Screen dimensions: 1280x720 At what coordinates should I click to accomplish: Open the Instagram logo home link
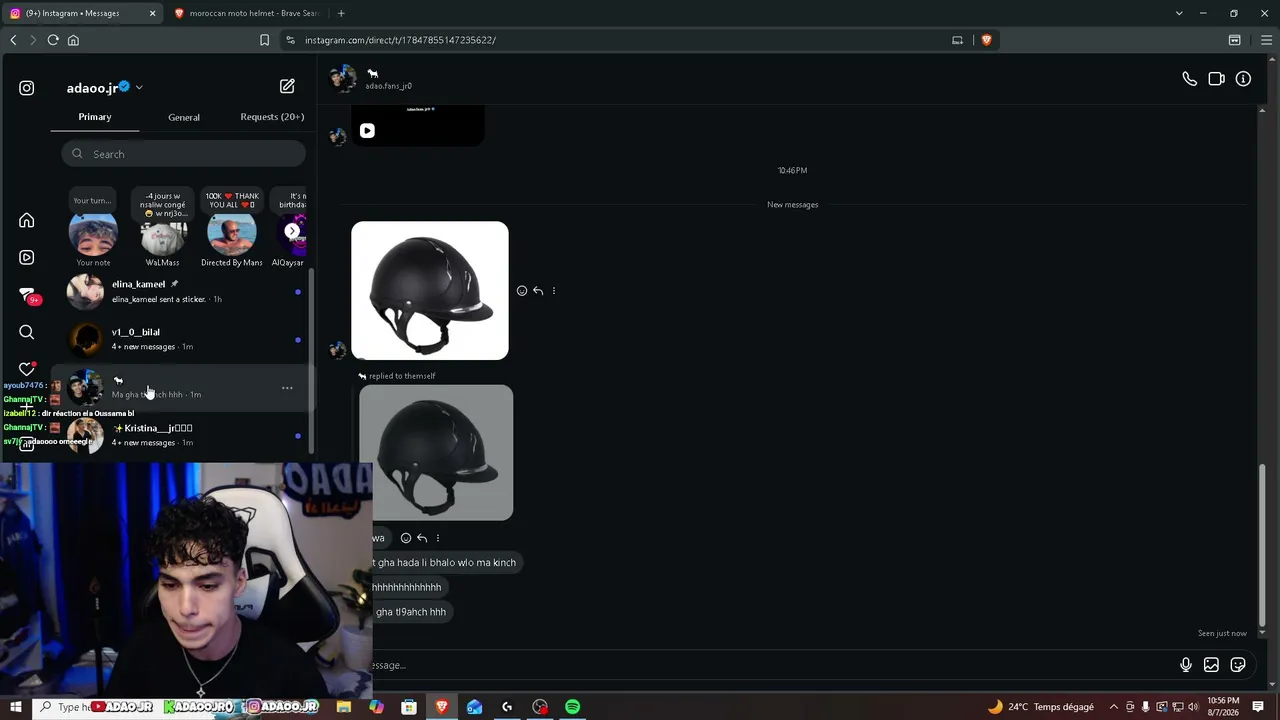[27, 88]
